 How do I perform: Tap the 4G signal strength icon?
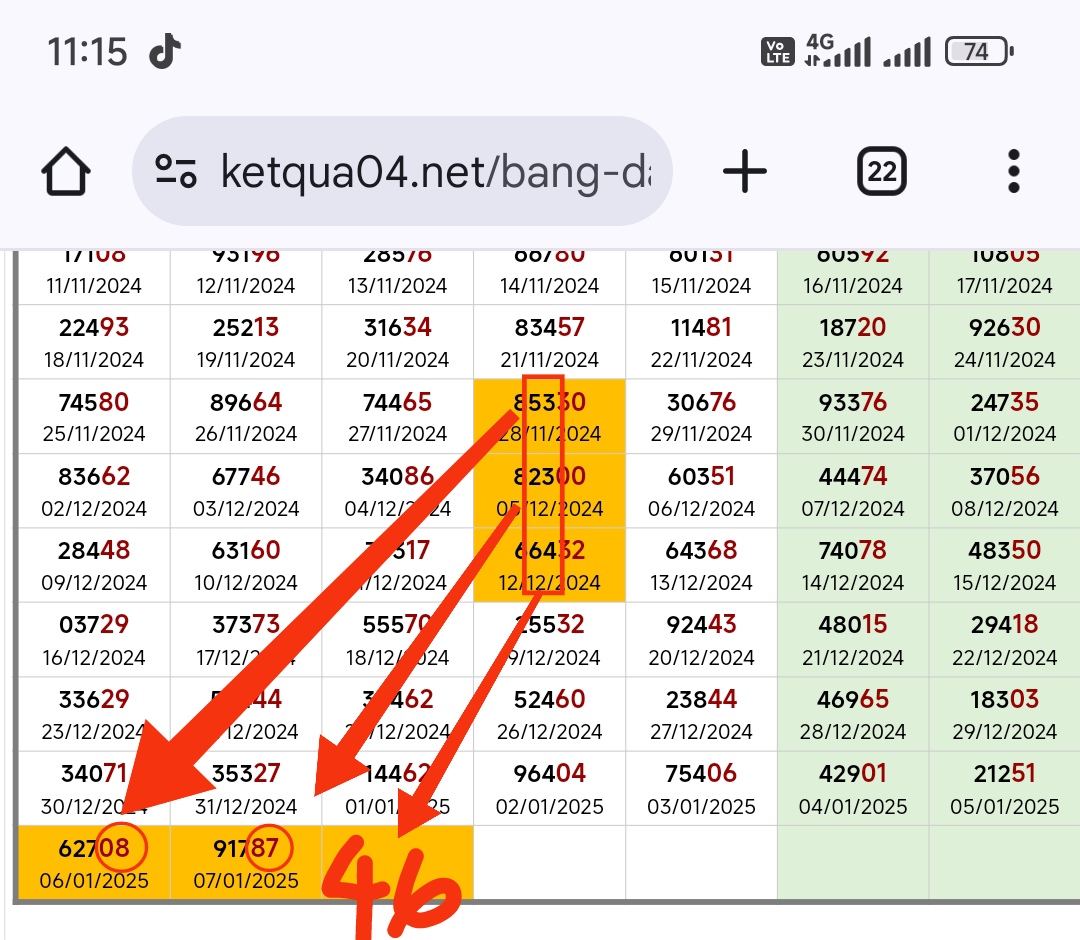coord(838,51)
